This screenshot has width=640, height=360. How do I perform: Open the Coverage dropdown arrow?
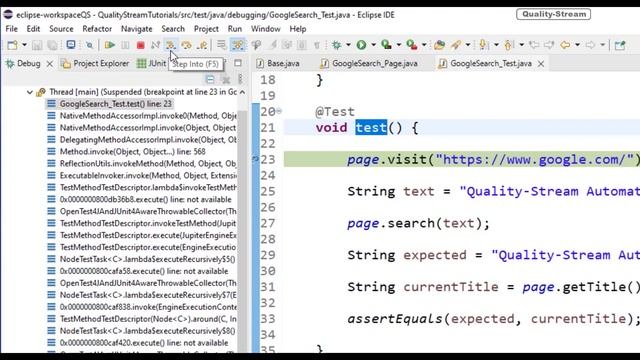[x=398, y=45]
